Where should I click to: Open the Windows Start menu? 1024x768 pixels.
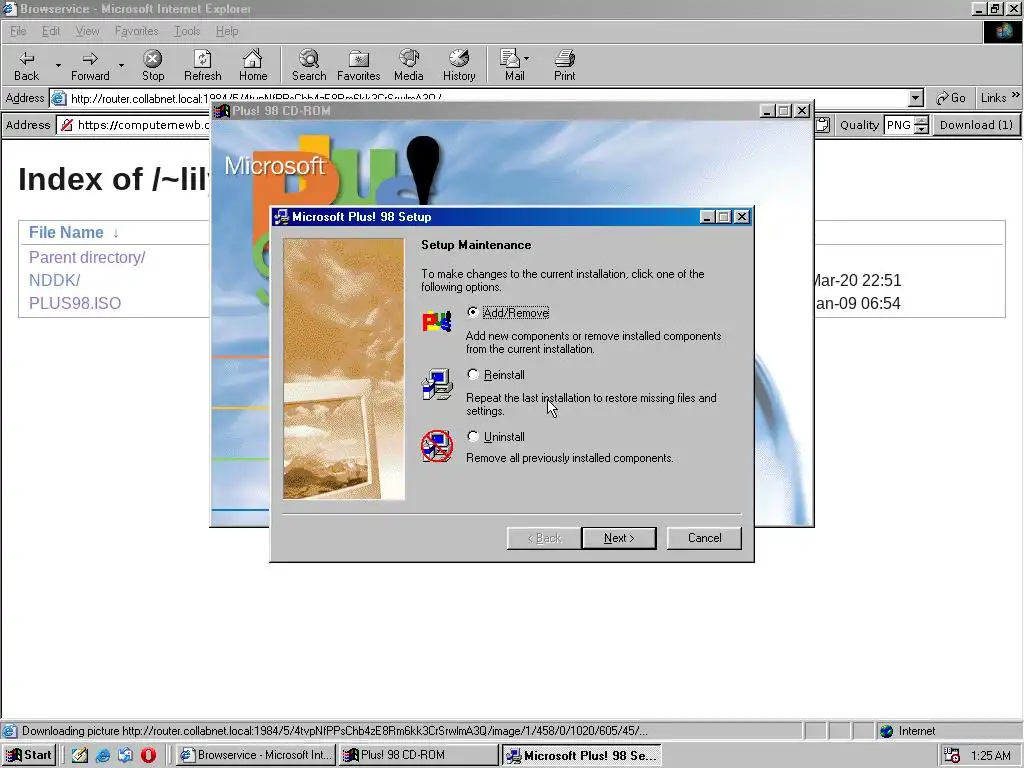pos(29,755)
